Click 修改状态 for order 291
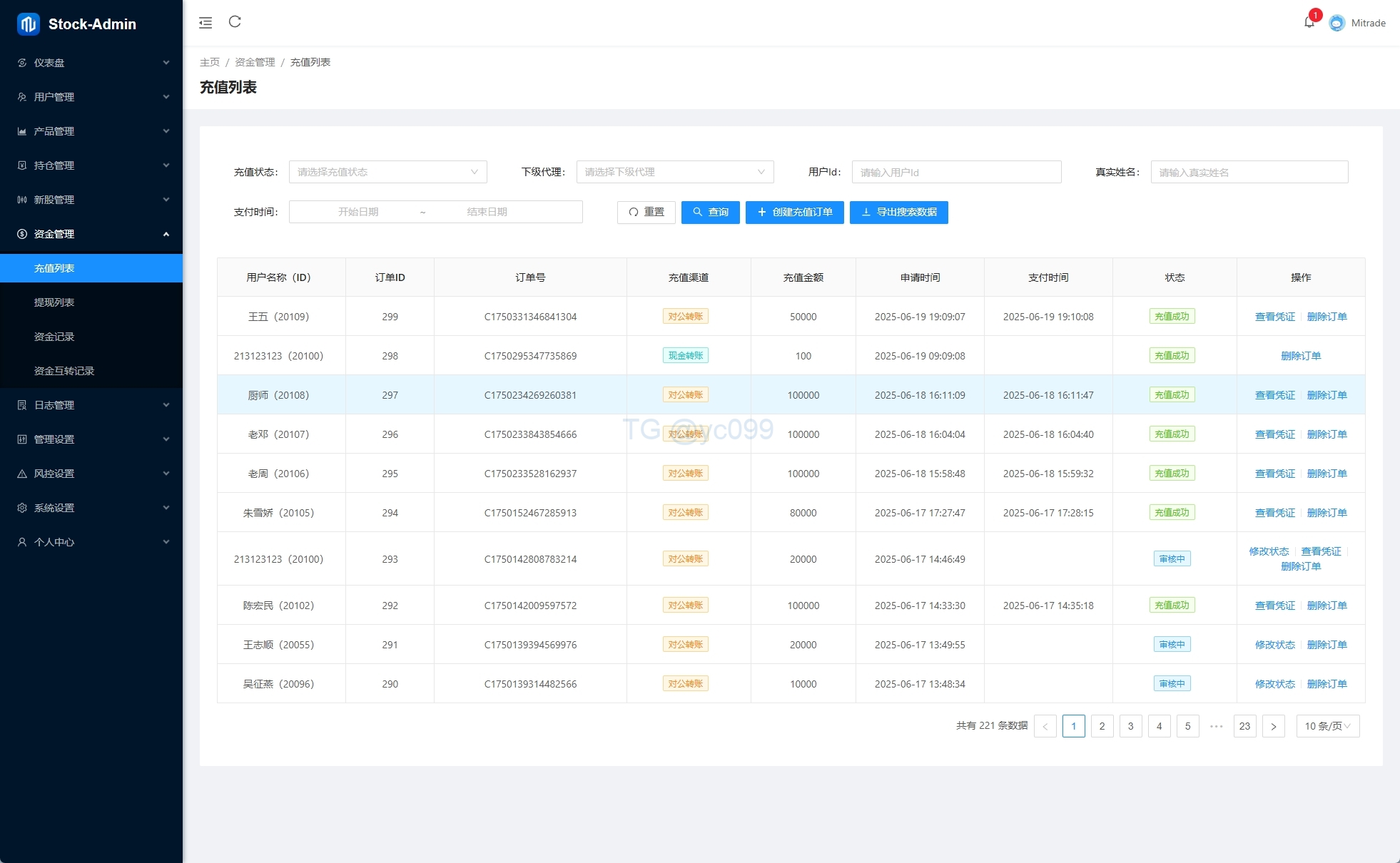The image size is (1400, 863). tap(1274, 645)
